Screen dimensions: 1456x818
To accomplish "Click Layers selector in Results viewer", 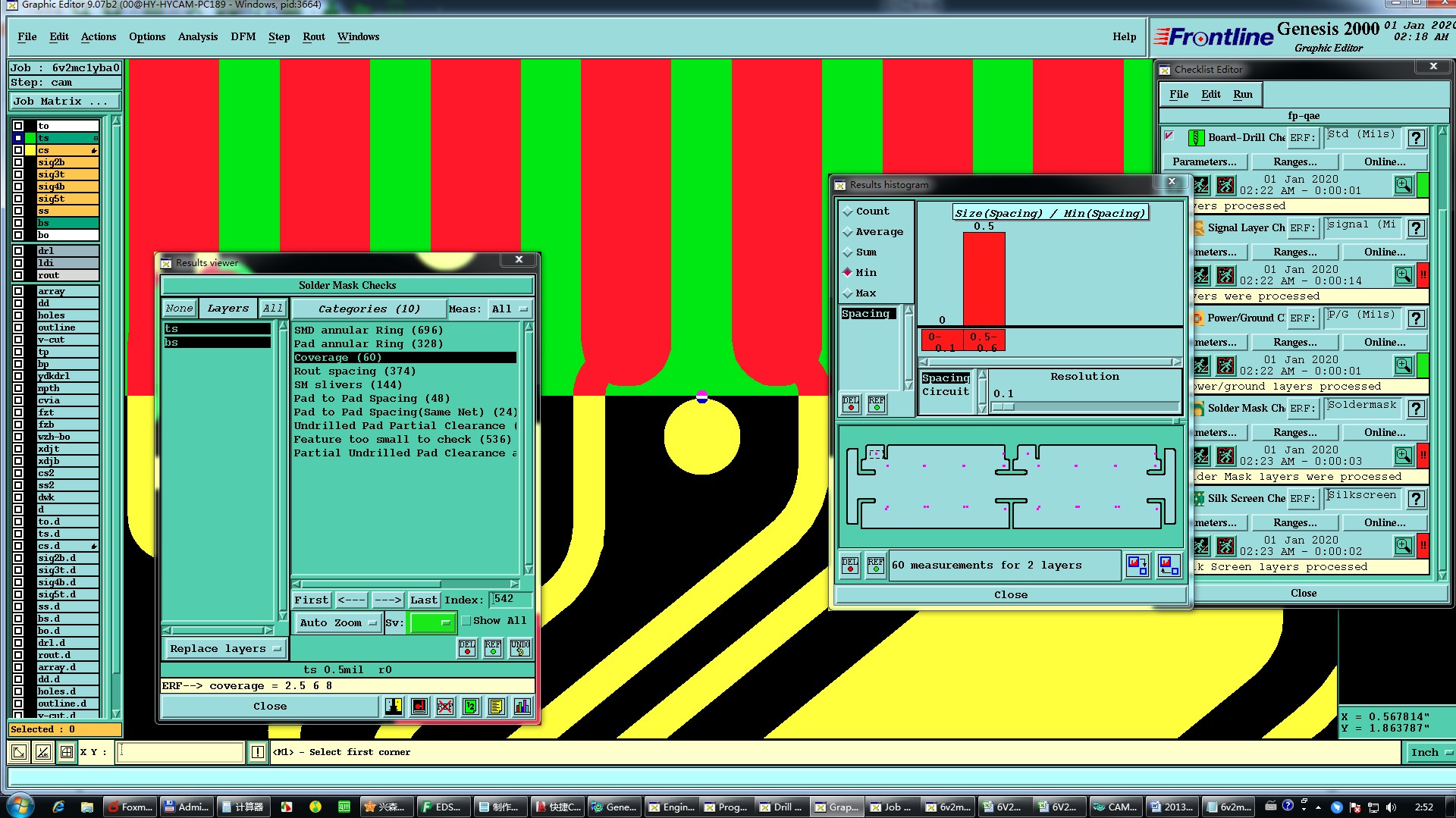I will point(227,309).
